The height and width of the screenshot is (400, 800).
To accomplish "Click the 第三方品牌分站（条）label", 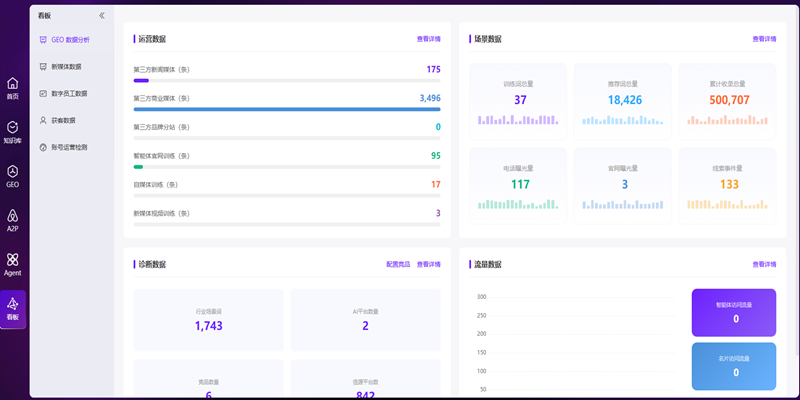I will (x=162, y=127).
